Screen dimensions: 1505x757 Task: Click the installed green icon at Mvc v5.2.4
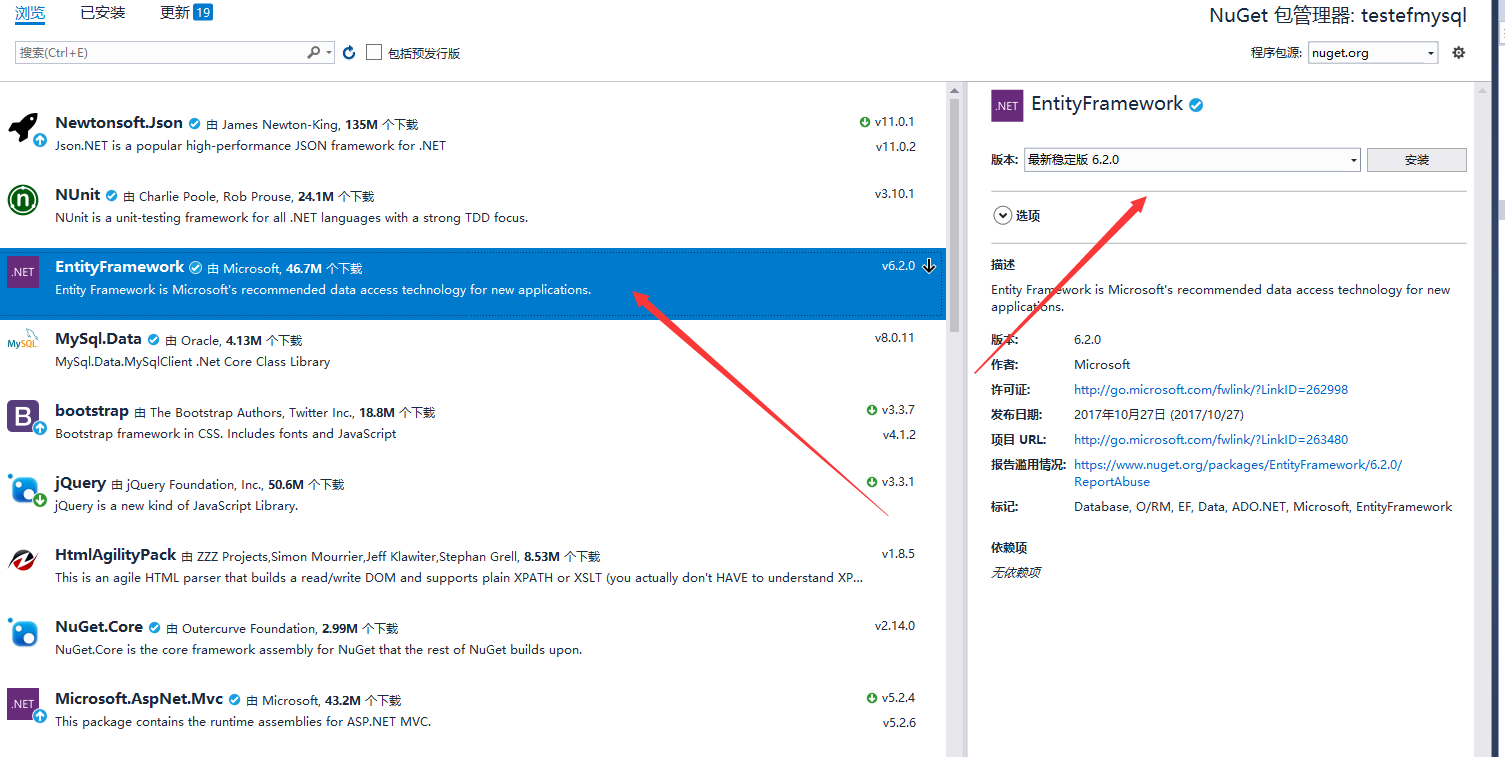point(872,698)
